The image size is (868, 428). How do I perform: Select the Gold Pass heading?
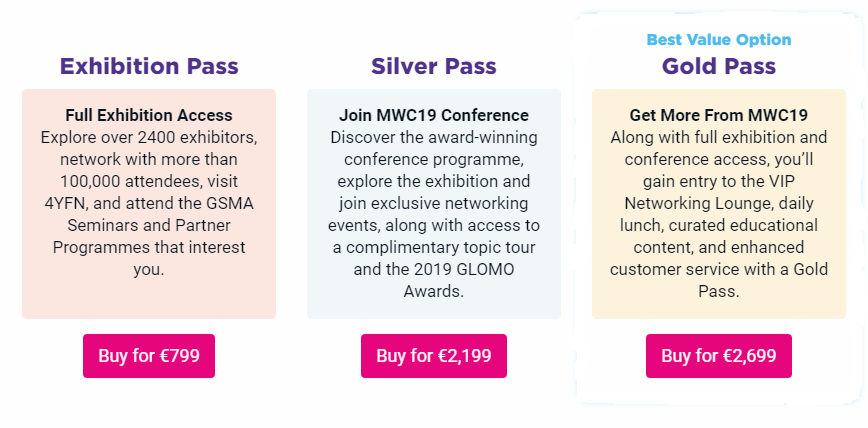(x=719, y=66)
